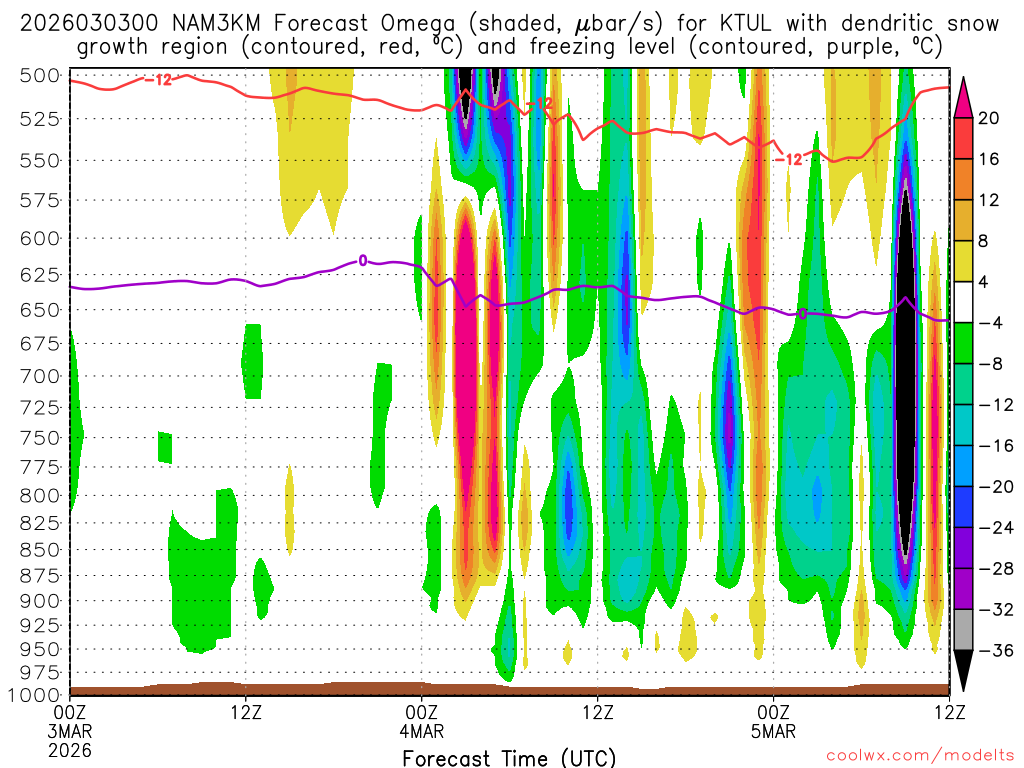Select the black bottom arrow of the color bar
1024x768 pixels.
tap(964, 670)
